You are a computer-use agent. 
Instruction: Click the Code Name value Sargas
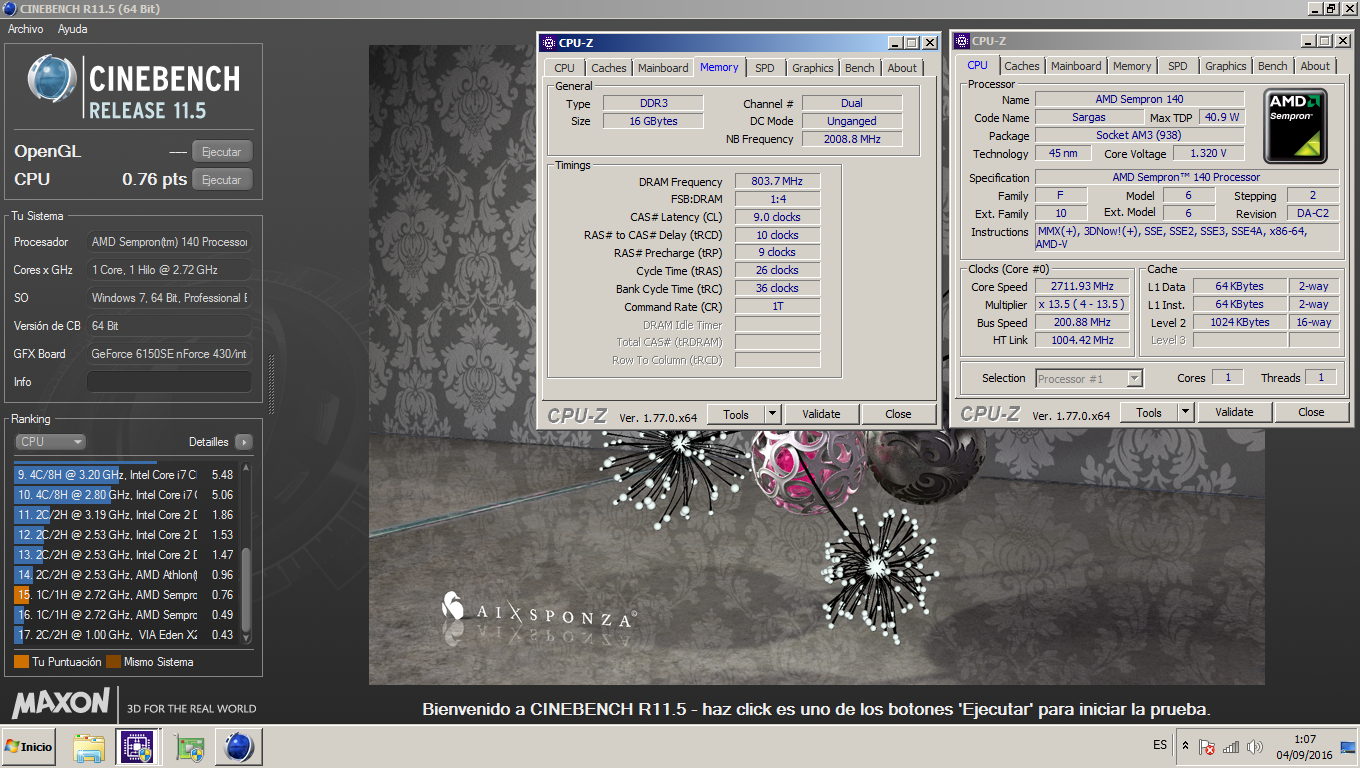point(1088,117)
